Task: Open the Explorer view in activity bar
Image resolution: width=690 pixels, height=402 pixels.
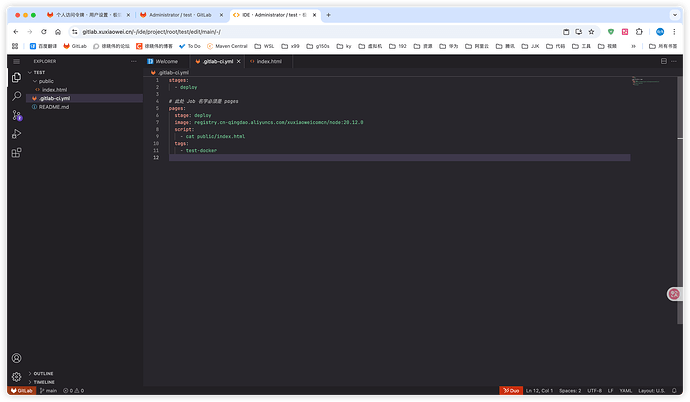Action: point(16,78)
